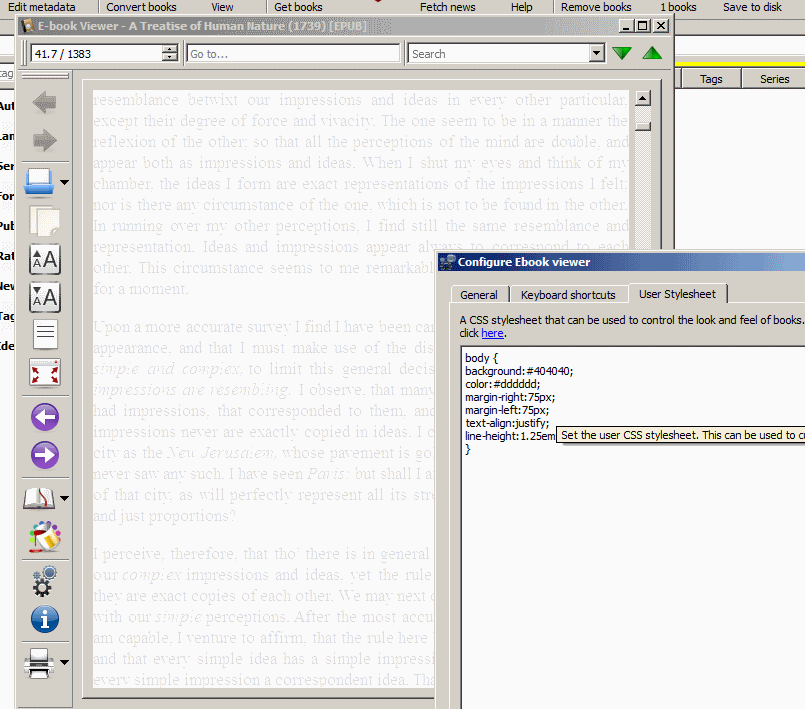
Task: Click Remove books in calibre toolbar
Action: pyautogui.click(x=596, y=7)
